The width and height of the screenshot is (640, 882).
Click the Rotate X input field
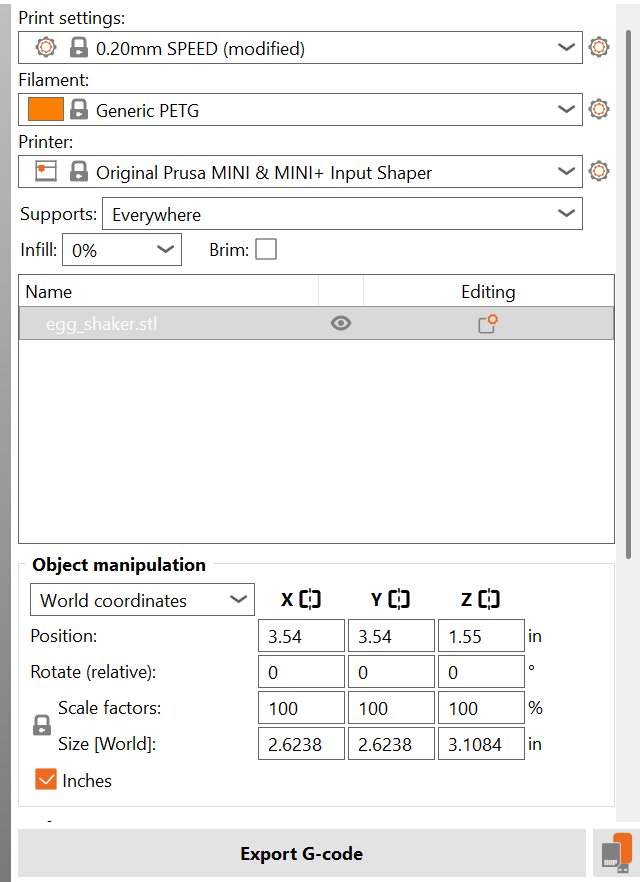301,672
